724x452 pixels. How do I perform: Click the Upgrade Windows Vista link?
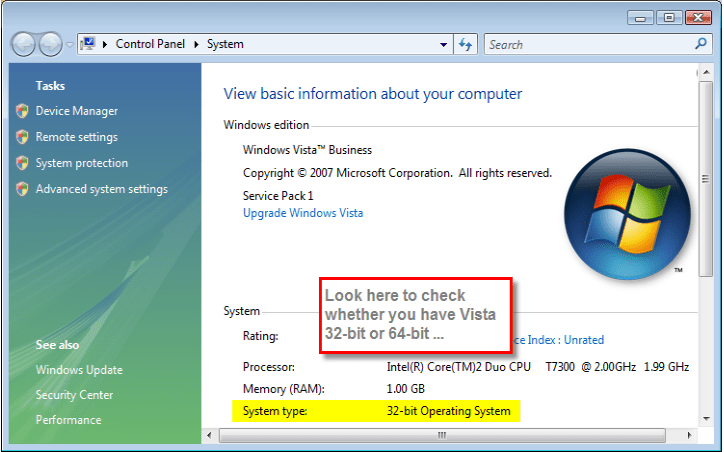point(303,213)
